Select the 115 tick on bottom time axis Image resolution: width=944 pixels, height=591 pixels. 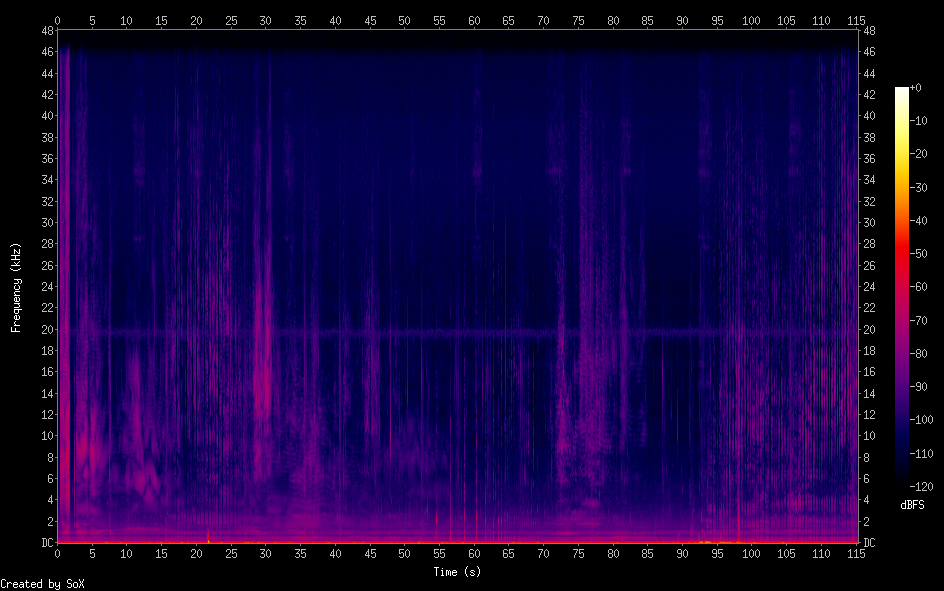point(856,553)
